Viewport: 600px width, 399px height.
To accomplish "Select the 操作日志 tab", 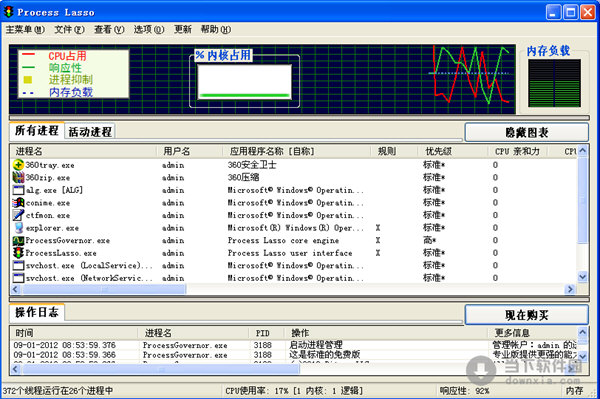I will 37,312.
